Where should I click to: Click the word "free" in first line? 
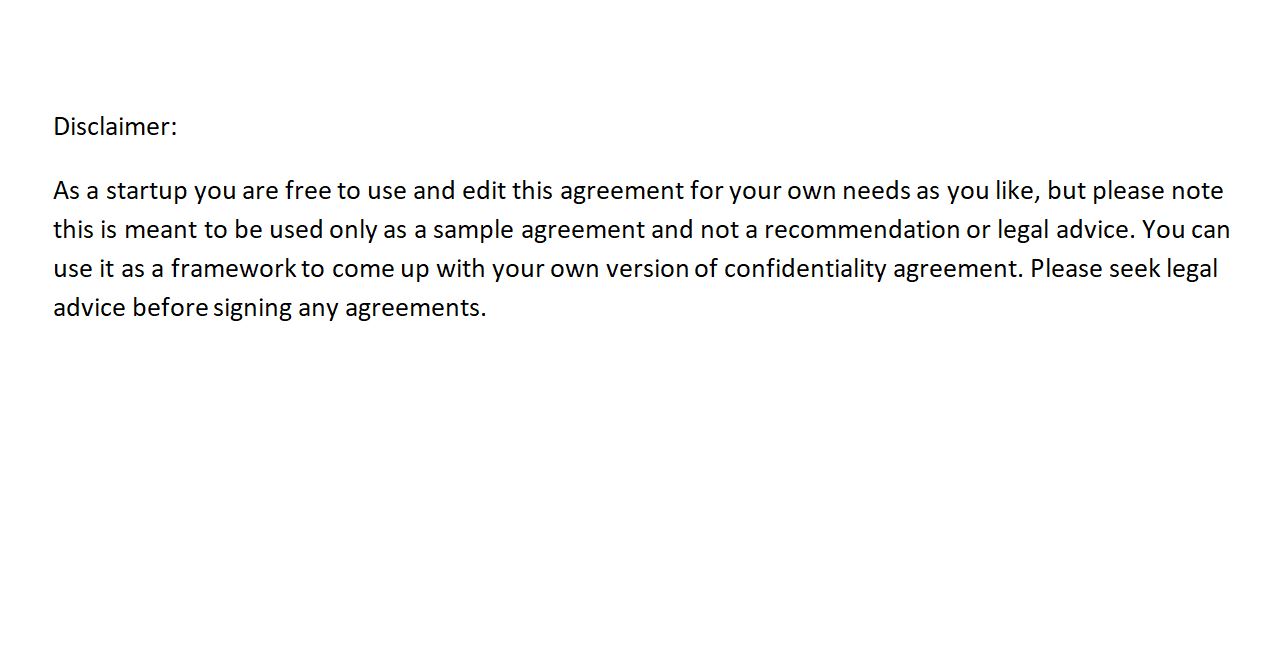pos(308,190)
